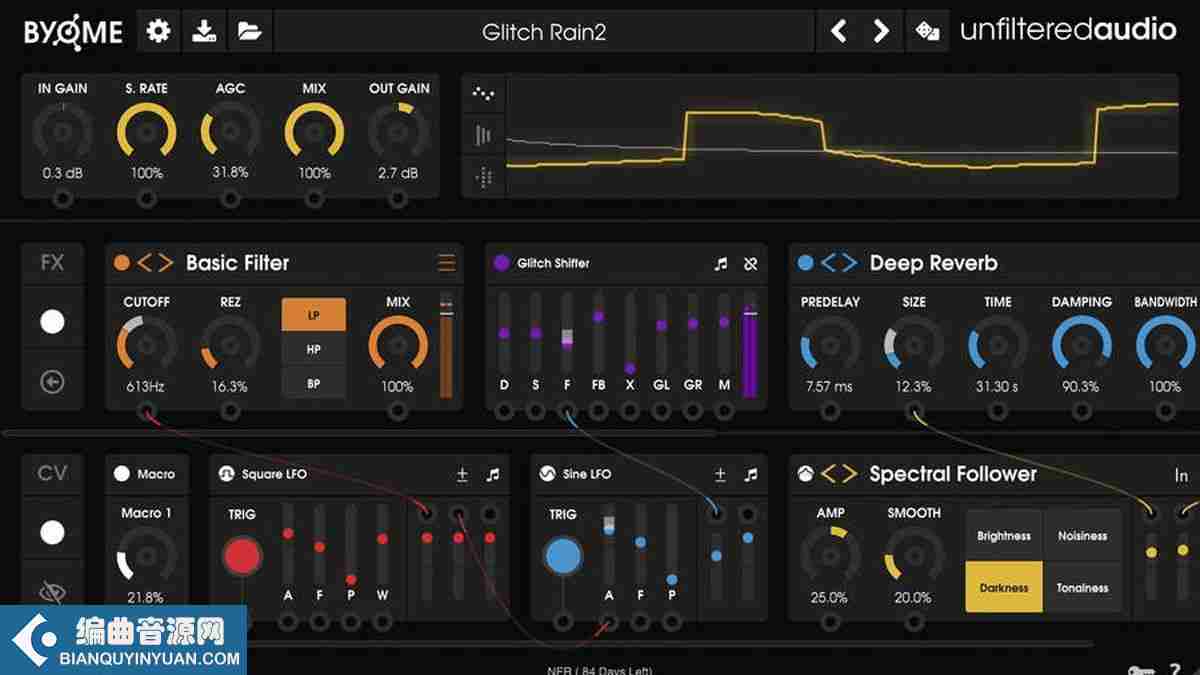Click the Sine LFO waveform icon

pyautogui.click(x=547, y=474)
